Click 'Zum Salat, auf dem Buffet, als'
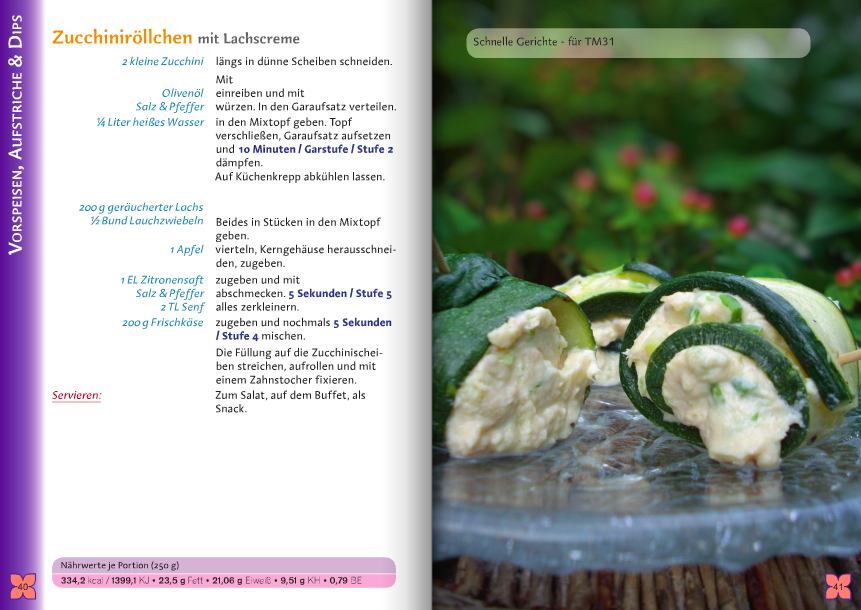 [x=290, y=395]
